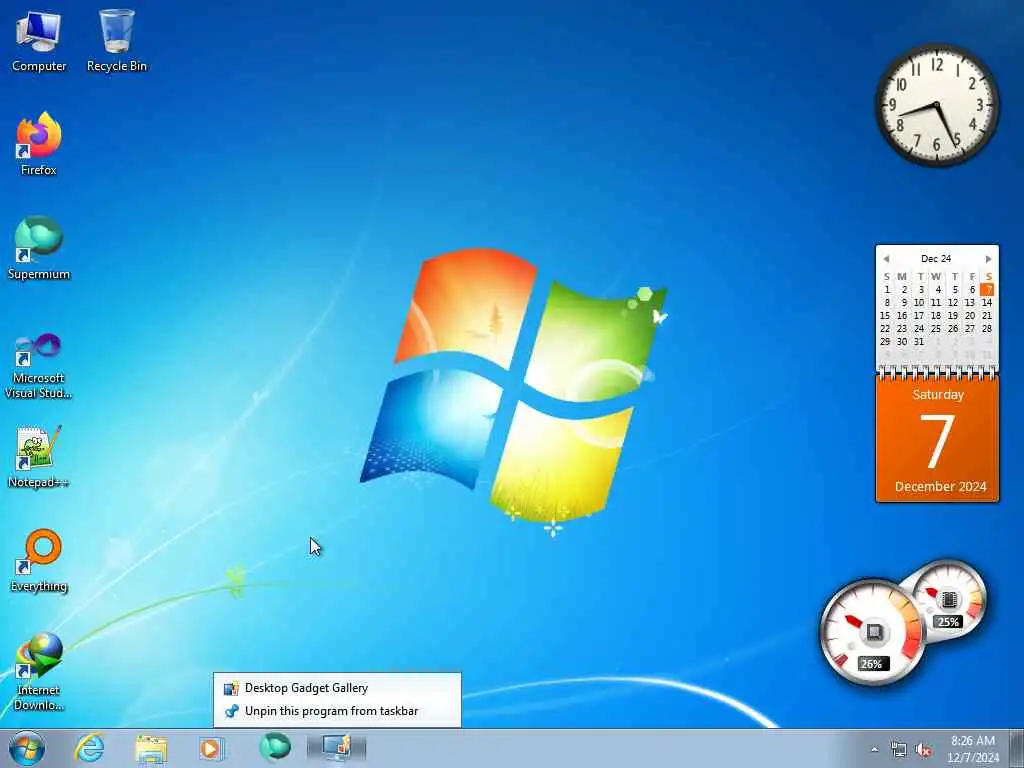Click the CPU meter gauge showing 26%

(x=872, y=632)
